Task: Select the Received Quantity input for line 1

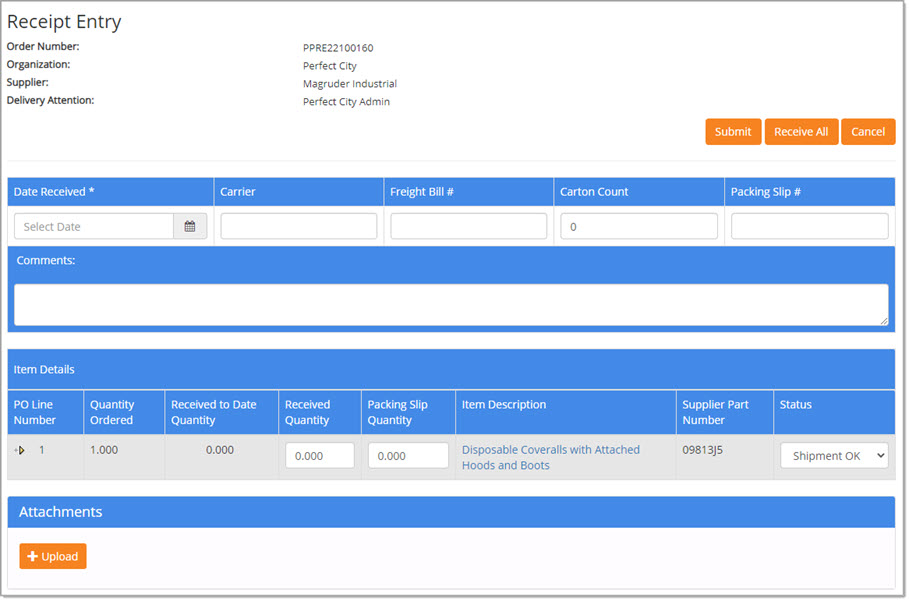Action: click(x=320, y=456)
